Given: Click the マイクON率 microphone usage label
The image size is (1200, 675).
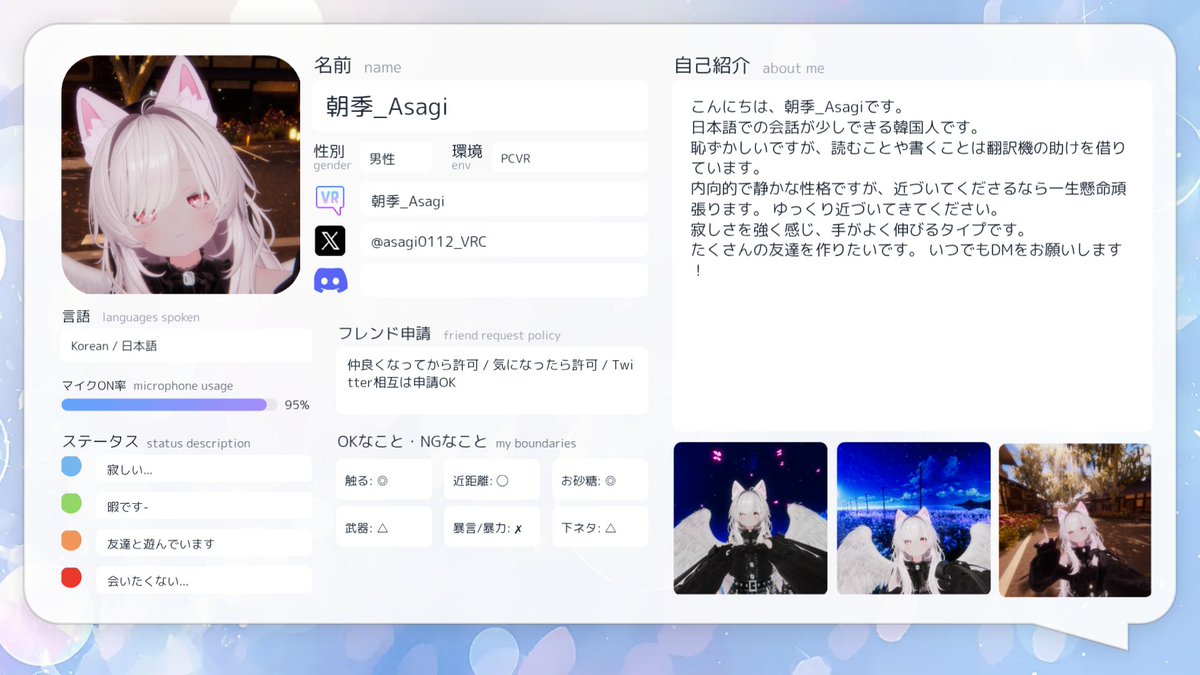Looking at the screenshot, I should [147, 385].
